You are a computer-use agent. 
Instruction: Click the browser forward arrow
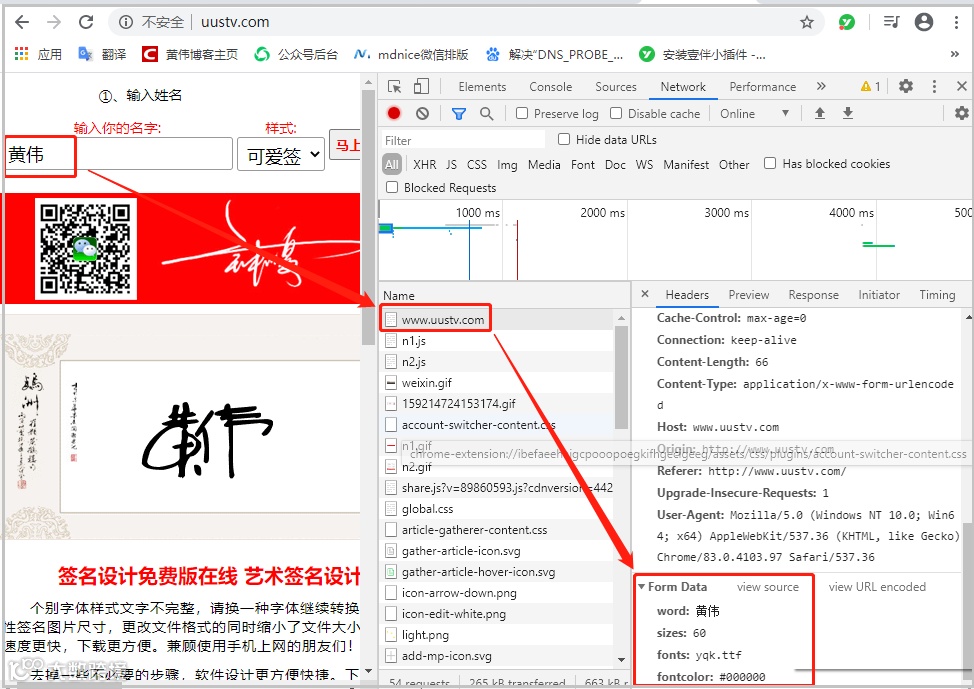click(x=54, y=22)
